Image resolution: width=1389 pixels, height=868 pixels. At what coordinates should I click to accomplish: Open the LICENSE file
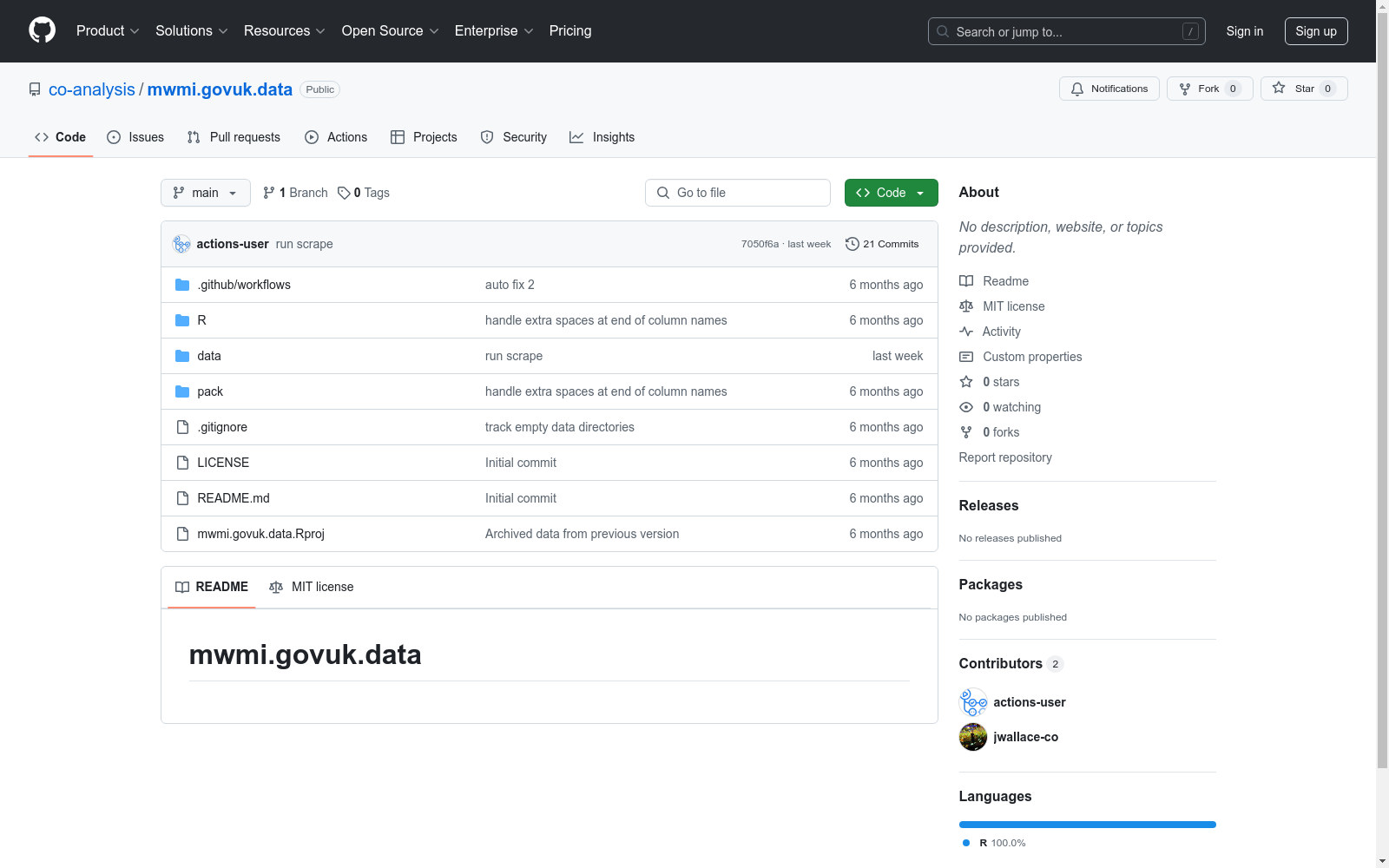coord(223,463)
